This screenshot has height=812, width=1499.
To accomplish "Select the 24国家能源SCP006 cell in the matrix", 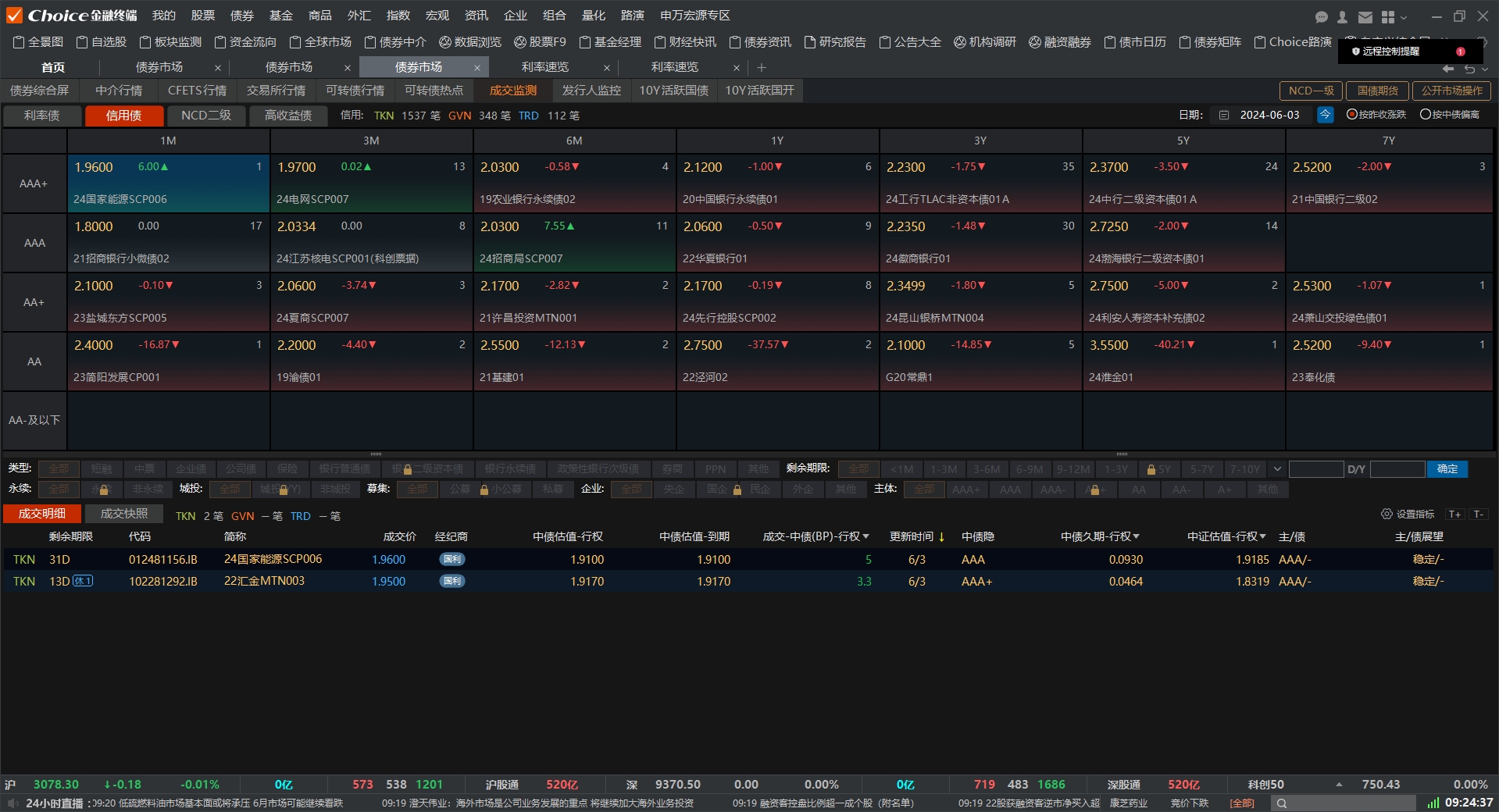I will pos(169,183).
